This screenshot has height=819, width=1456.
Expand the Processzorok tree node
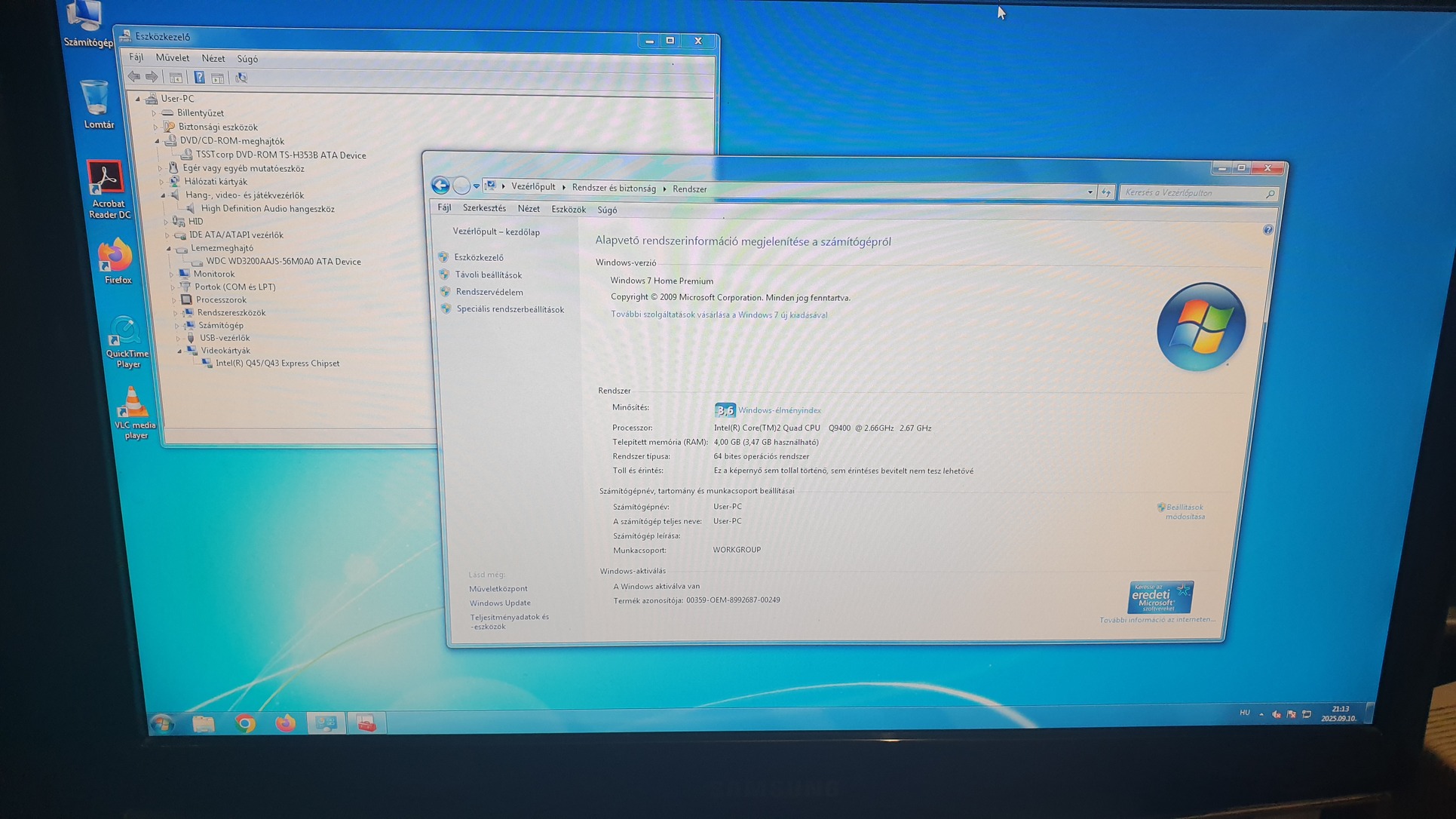pyautogui.click(x=174, y=300)
